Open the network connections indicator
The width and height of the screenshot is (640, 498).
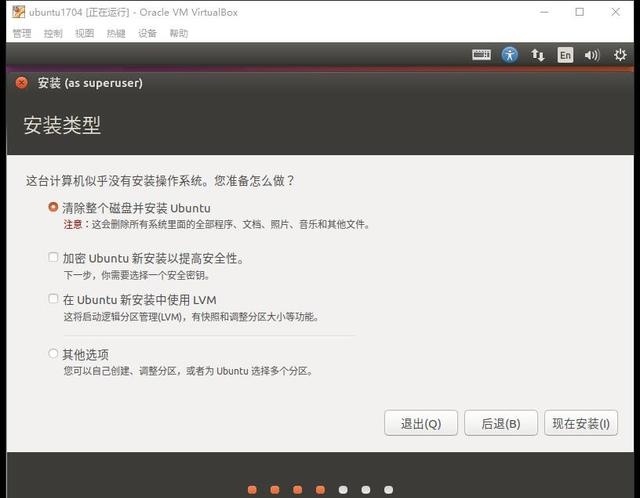click(x=538, y=55)
